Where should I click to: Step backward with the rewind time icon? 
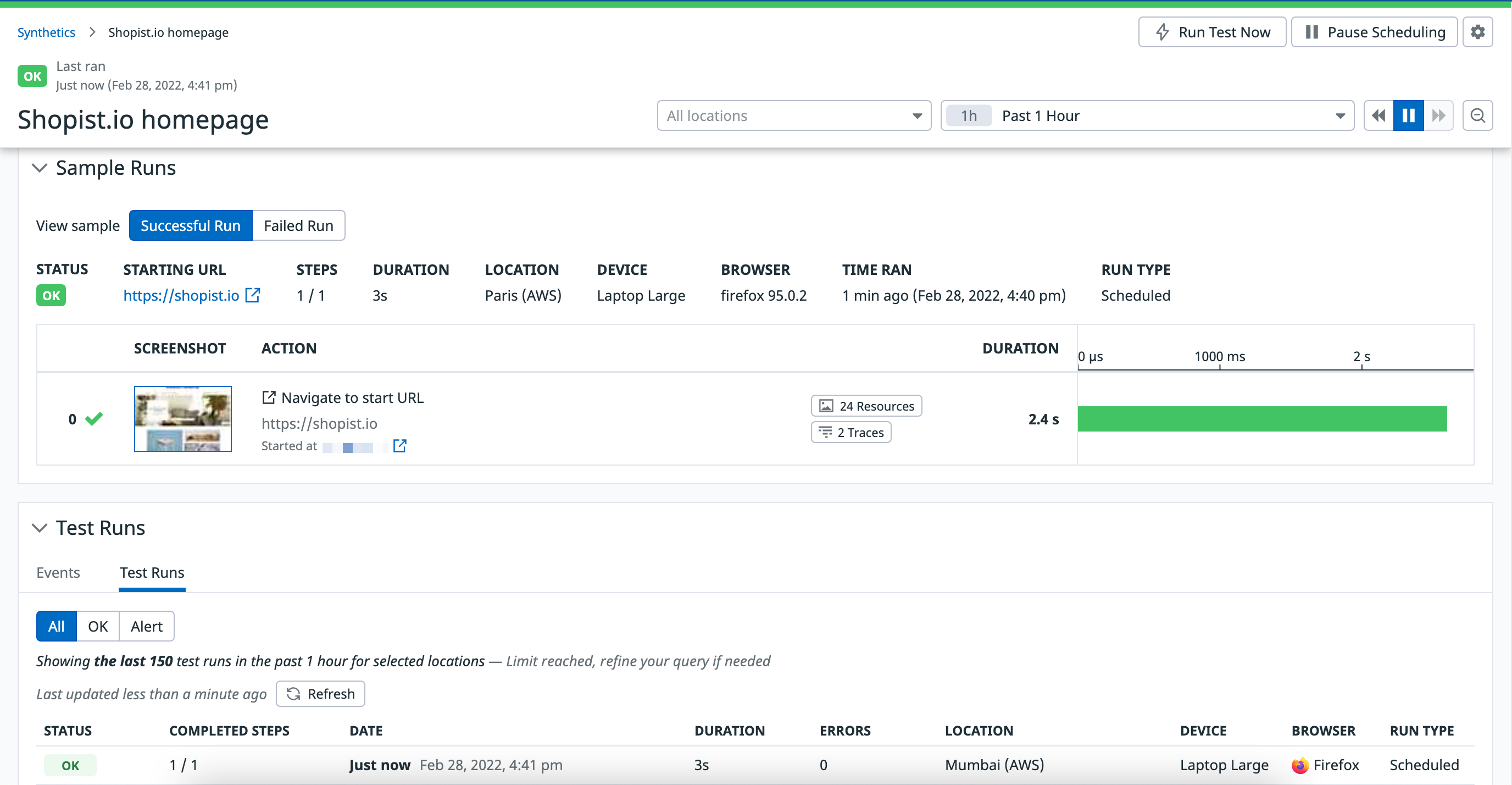(1378, 115)
